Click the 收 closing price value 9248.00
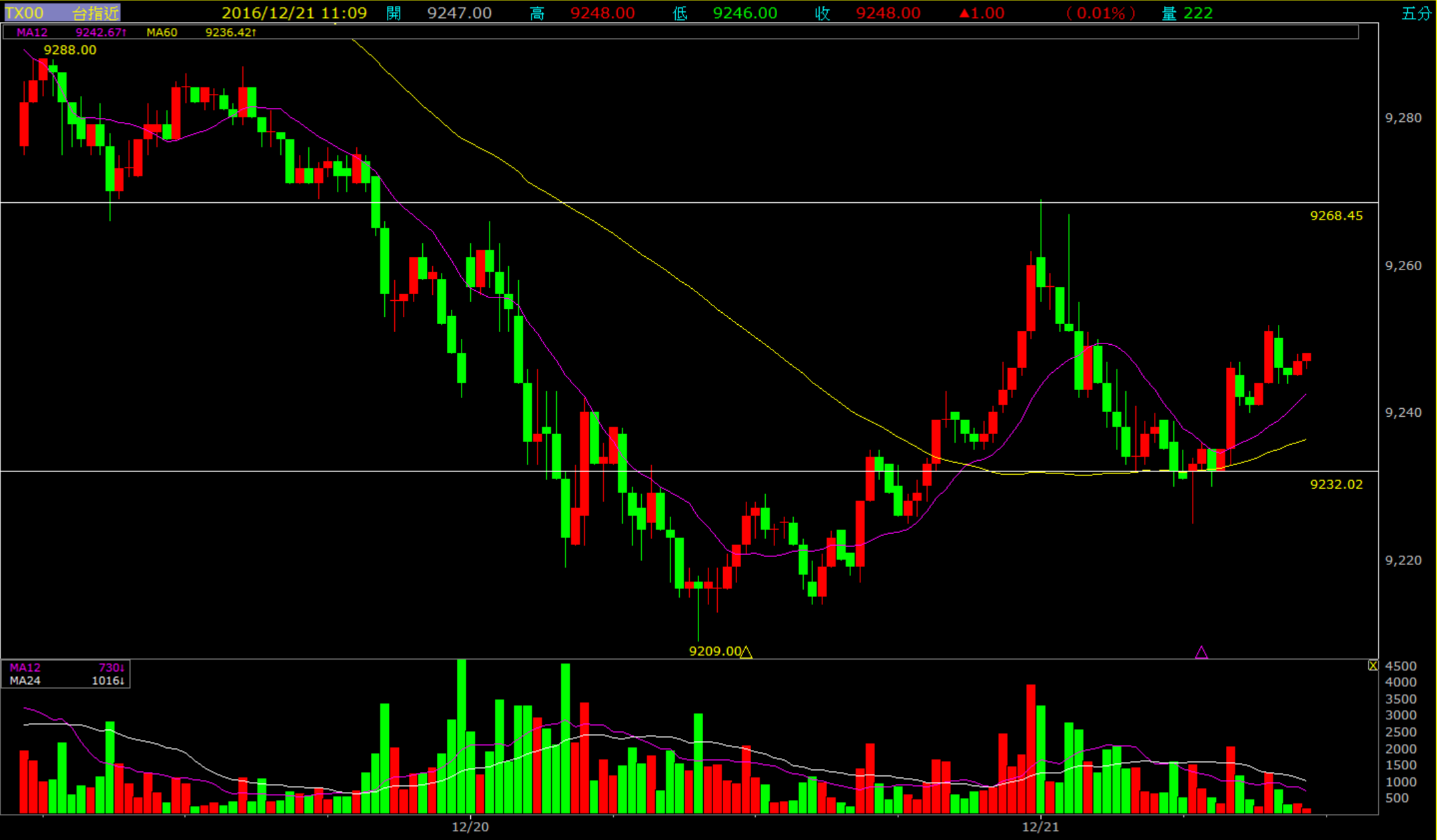 click(888, 13)
